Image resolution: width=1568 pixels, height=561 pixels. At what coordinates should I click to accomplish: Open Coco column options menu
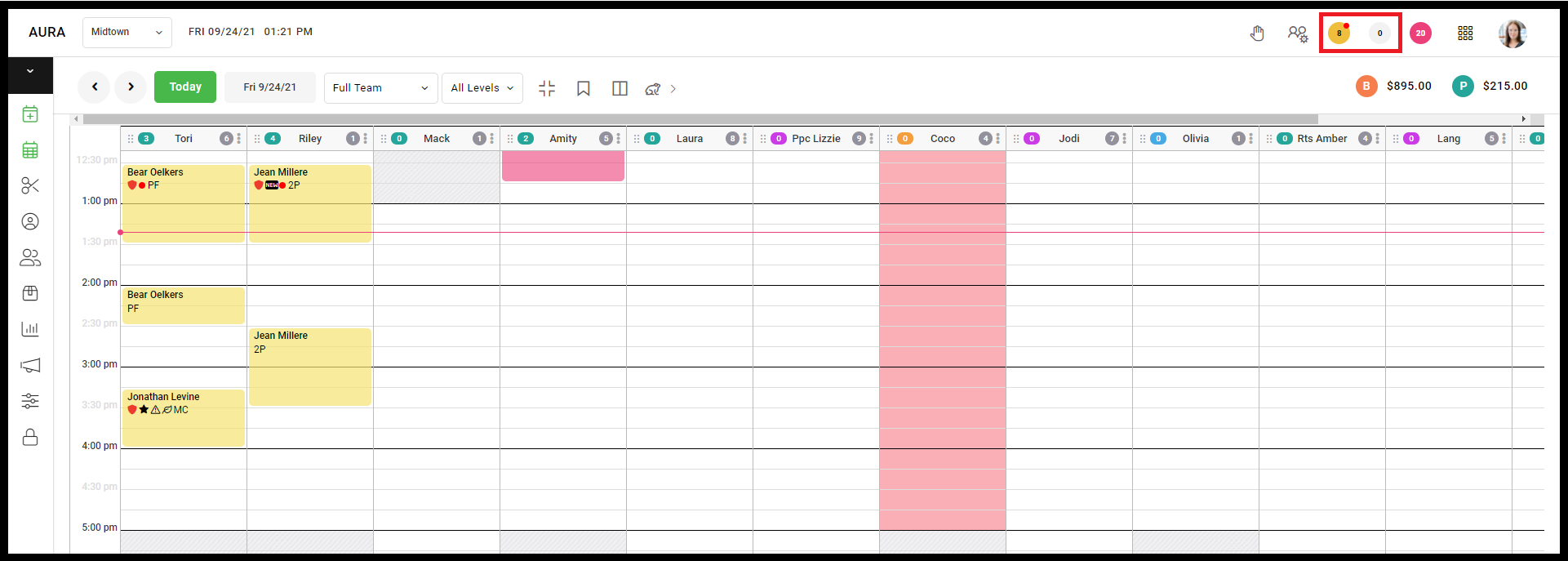[x=998, y=139]
